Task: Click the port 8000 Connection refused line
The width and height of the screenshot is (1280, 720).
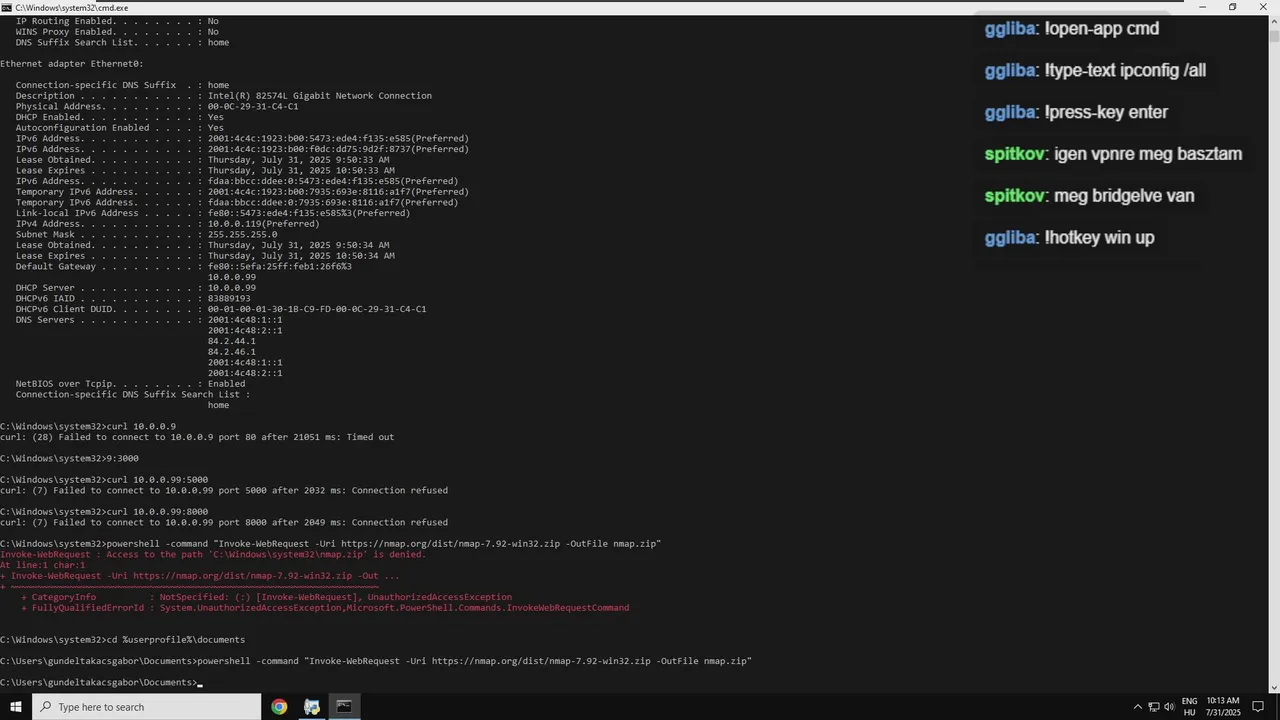Action: click(x=224, y=522)
